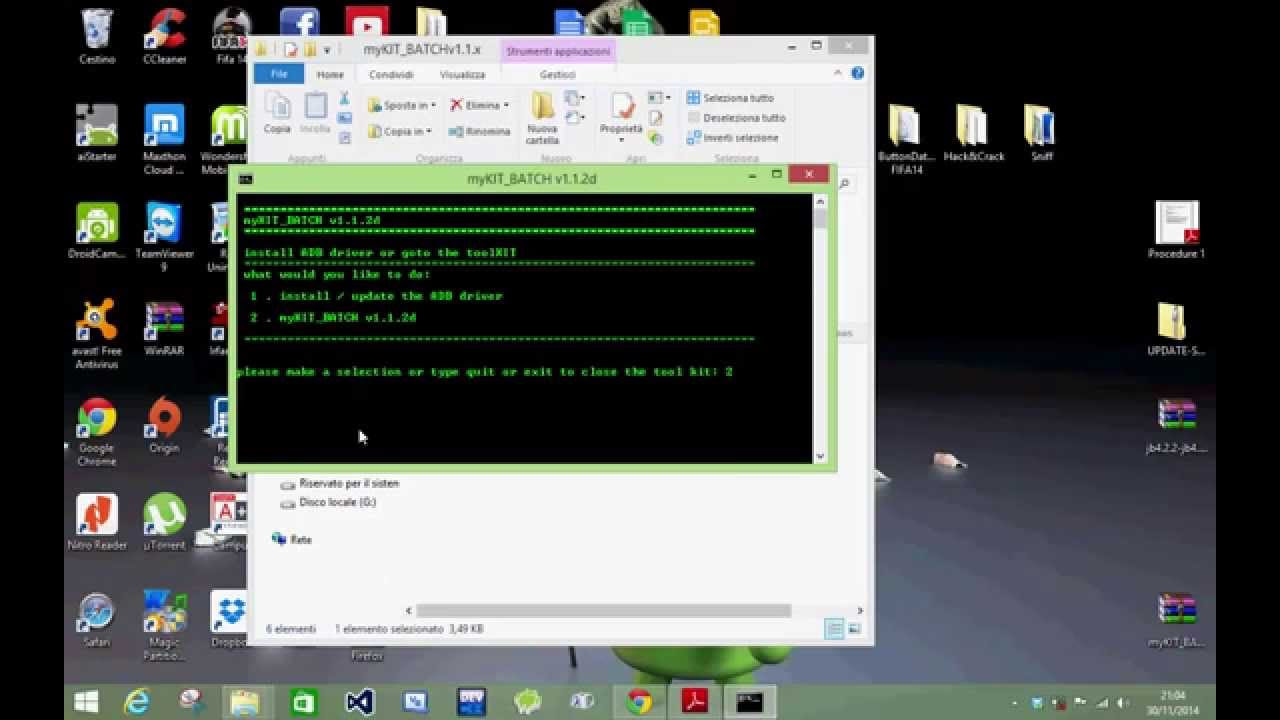The height and width of the screenshot is (720, 1280).
Task: Open the File tab in Explorer
Action: pos(279,74)
